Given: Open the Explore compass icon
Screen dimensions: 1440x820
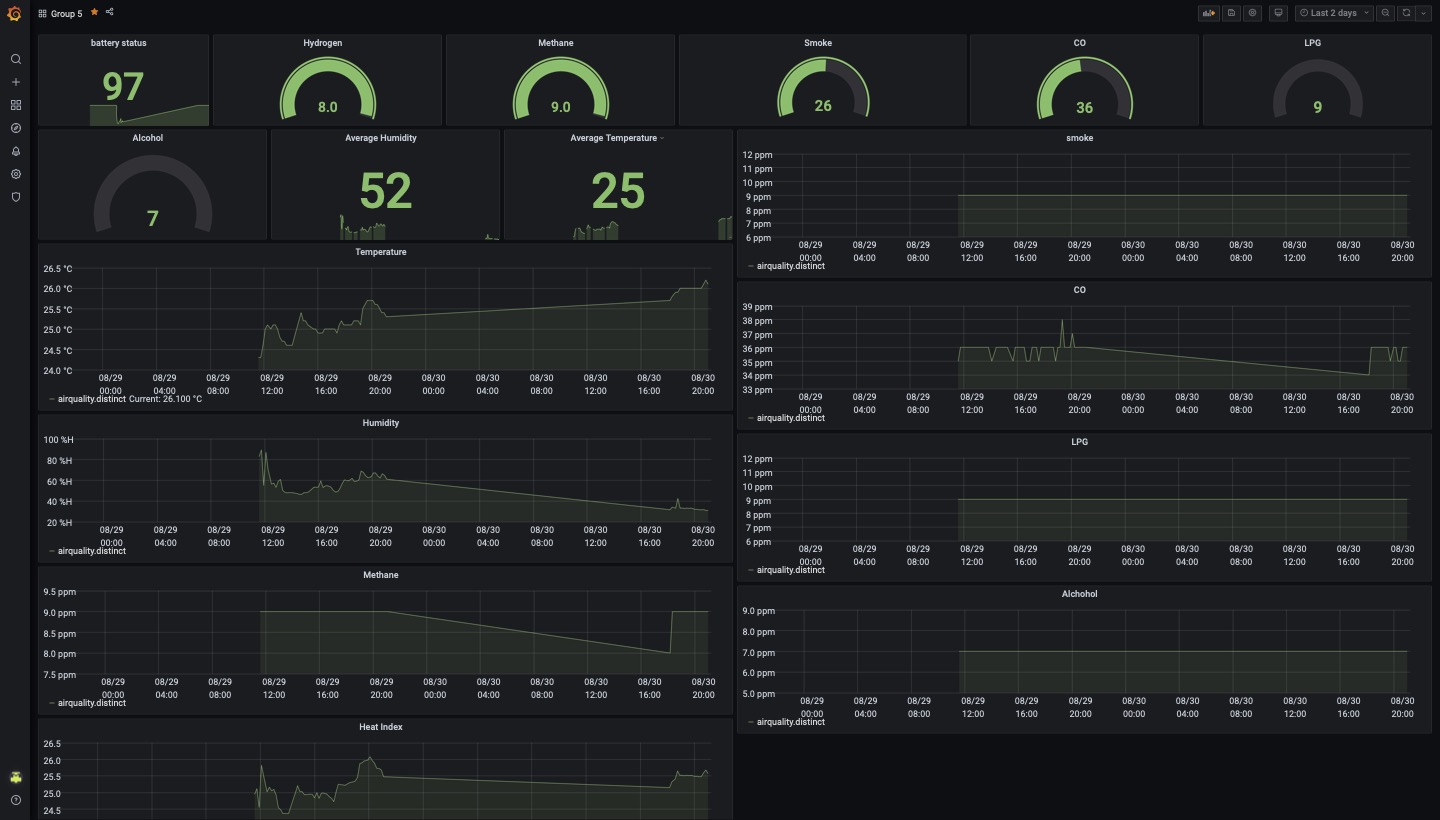Looking at the screenshot, I should [x=15, y=128].
